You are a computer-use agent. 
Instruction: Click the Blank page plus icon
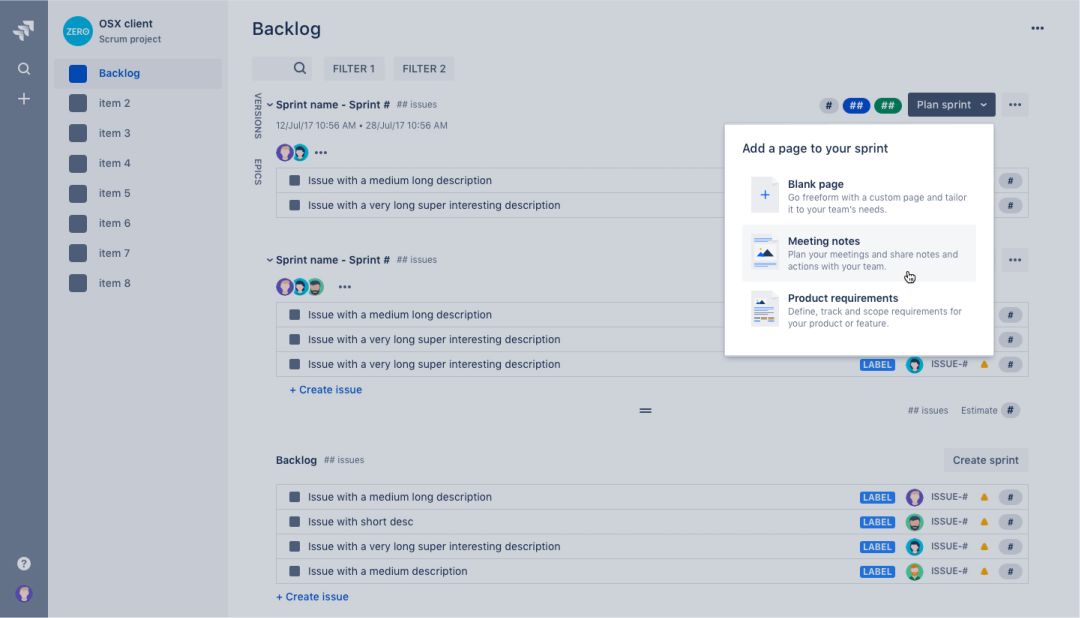pos(765,195)
